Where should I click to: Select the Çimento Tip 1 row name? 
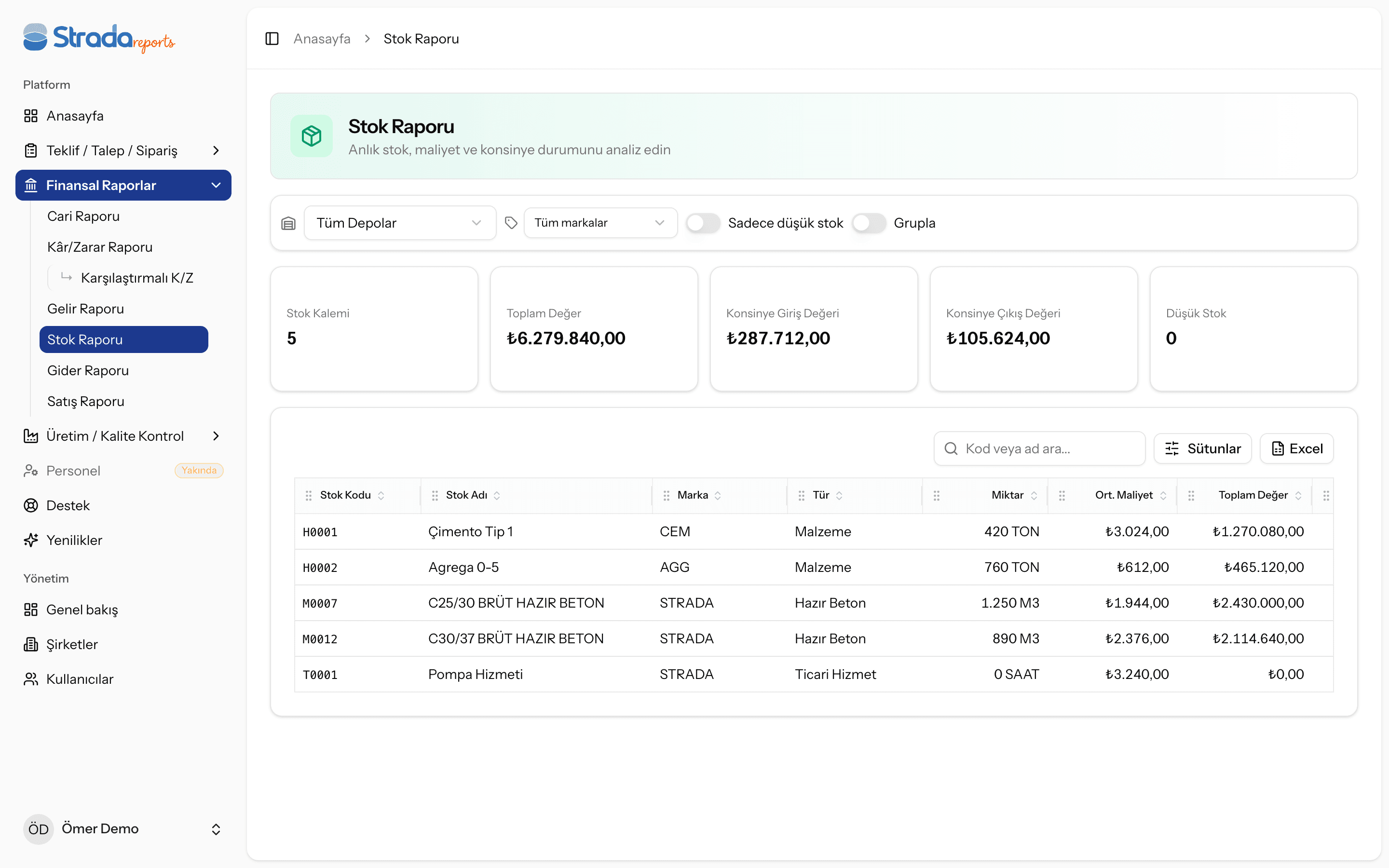[x=471, y=531]
